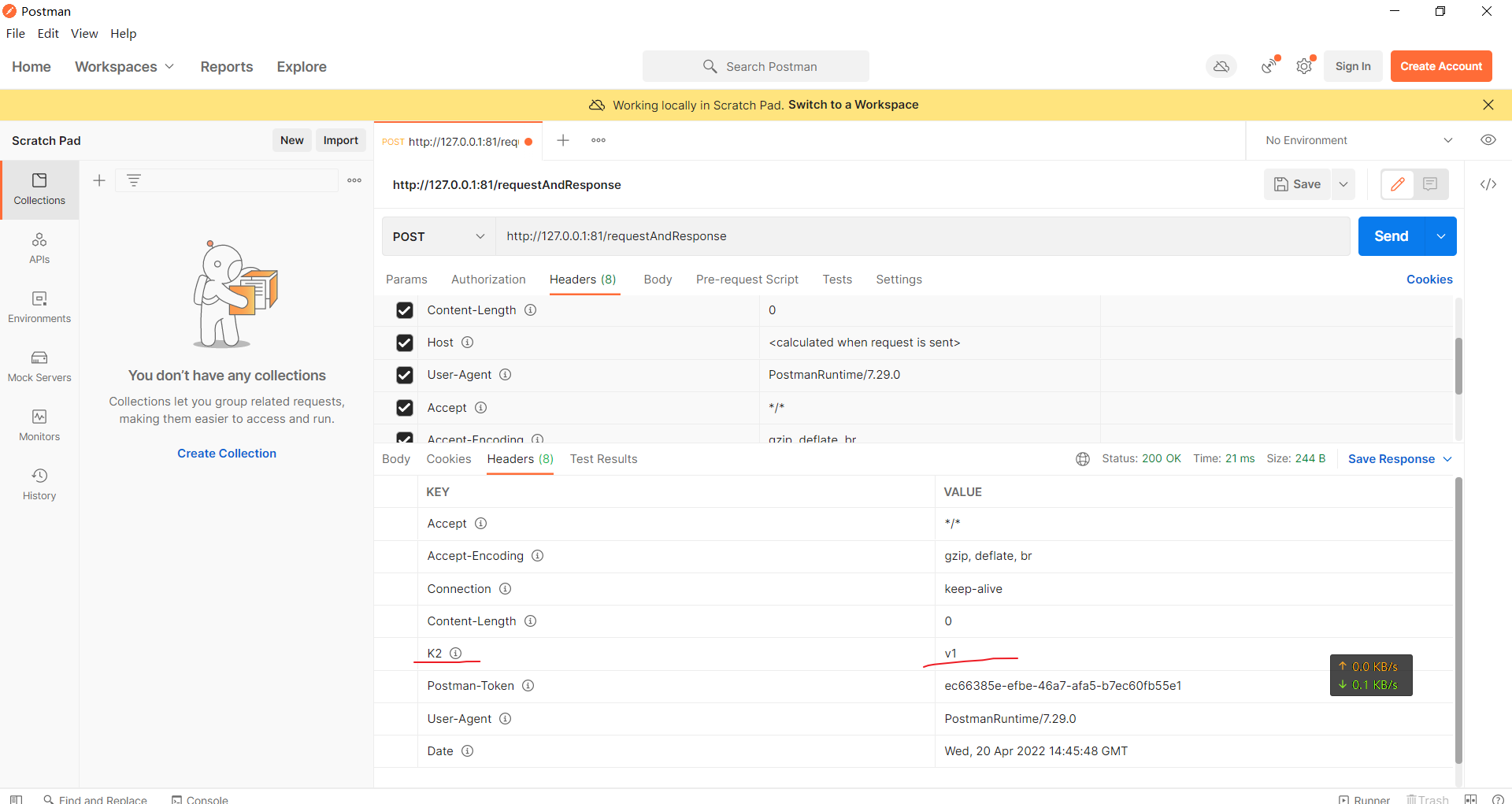
Task: Click the environment quick look eye icon
Action: 1488,140
